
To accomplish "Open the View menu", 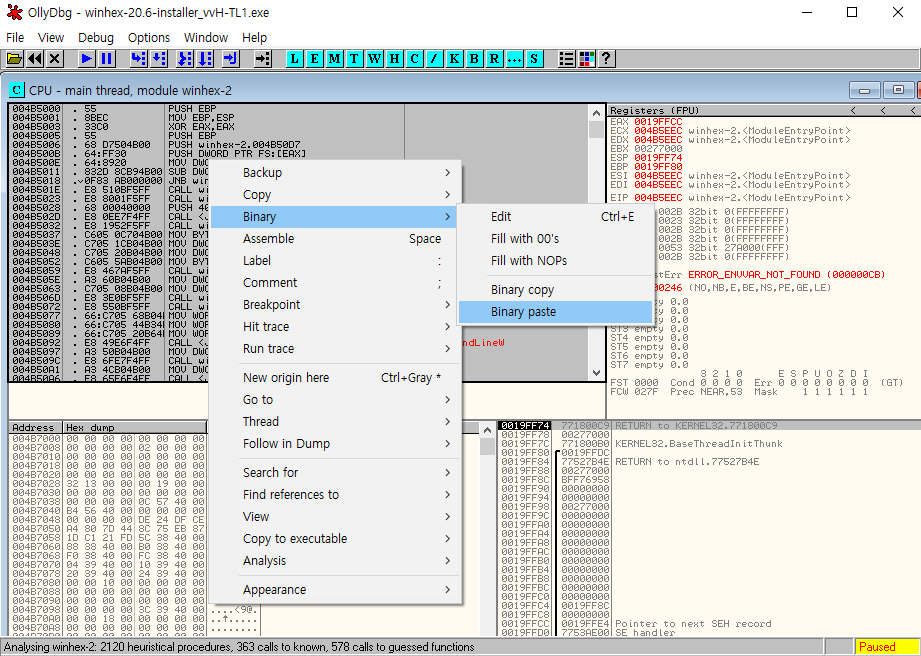I will point(51,38).
